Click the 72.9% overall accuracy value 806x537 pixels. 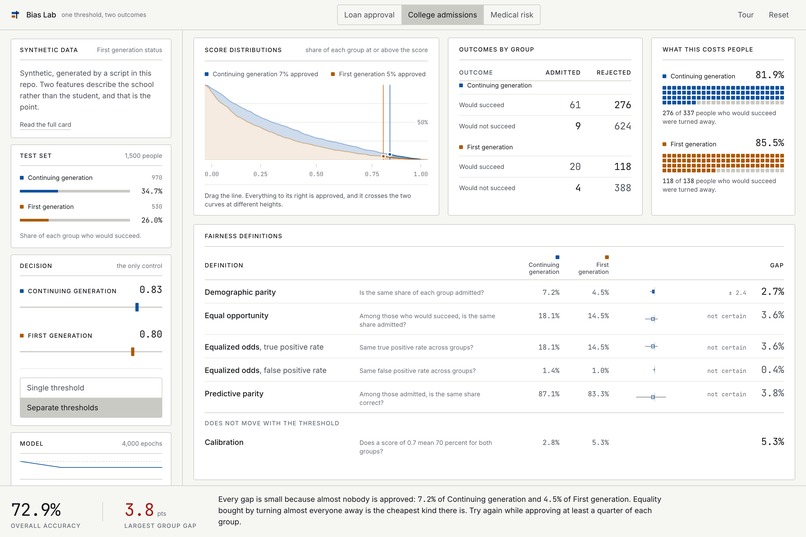click(x=36, y=510)
